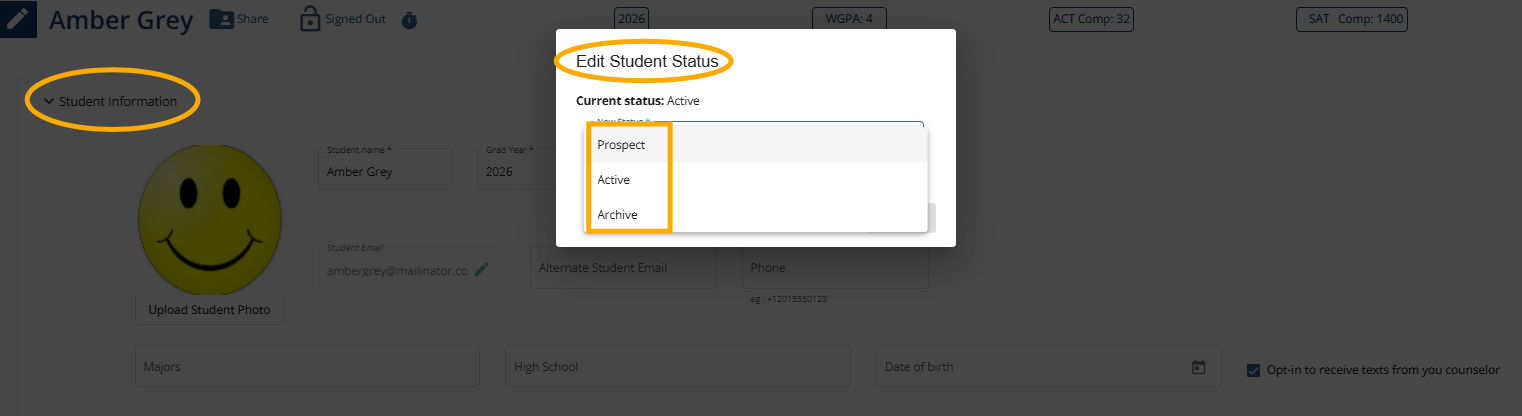Open the Share profile icon
The image size is (1522, 416).
[221, 19]
